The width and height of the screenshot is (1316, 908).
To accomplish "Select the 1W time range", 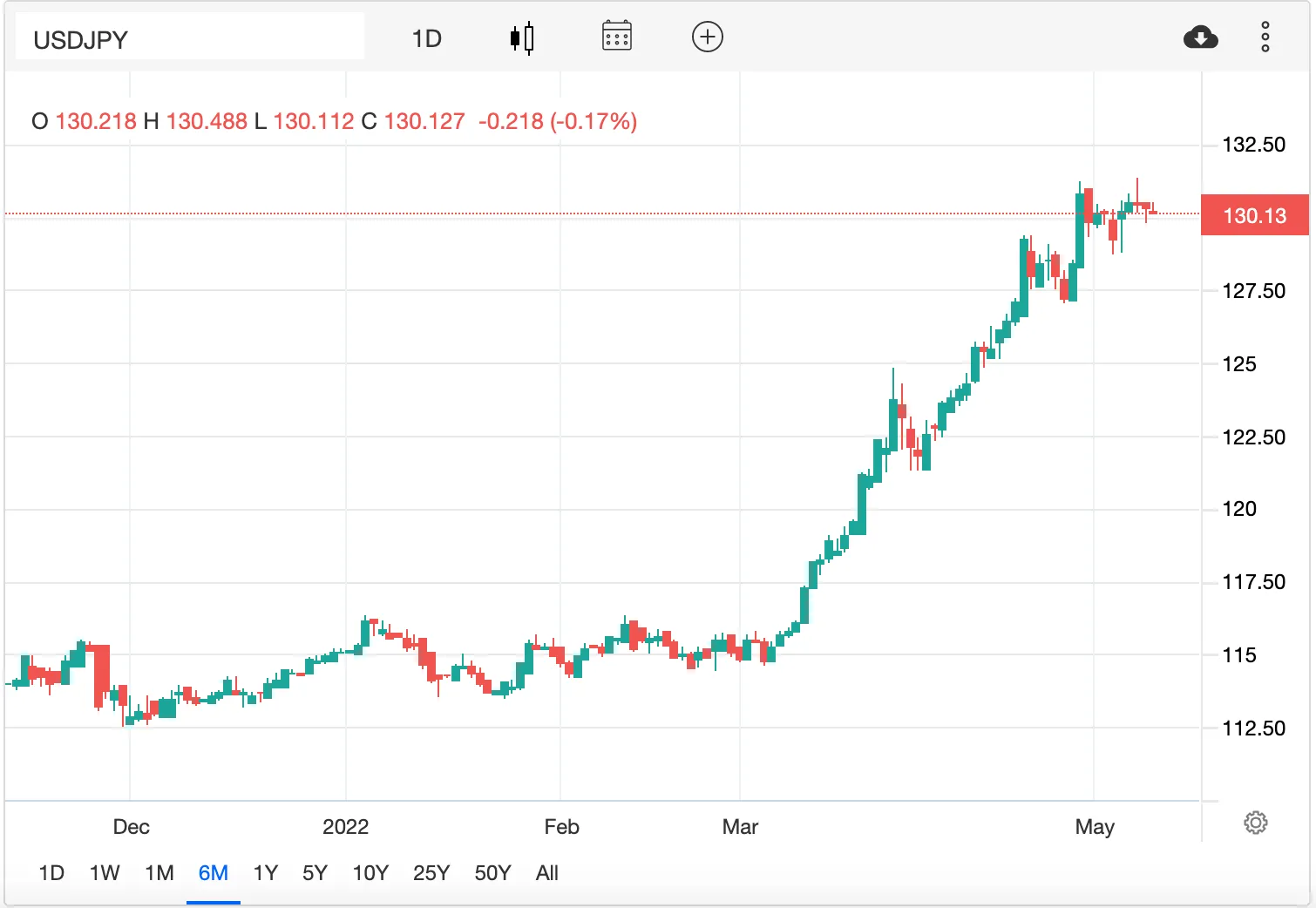I will [105, 873].
